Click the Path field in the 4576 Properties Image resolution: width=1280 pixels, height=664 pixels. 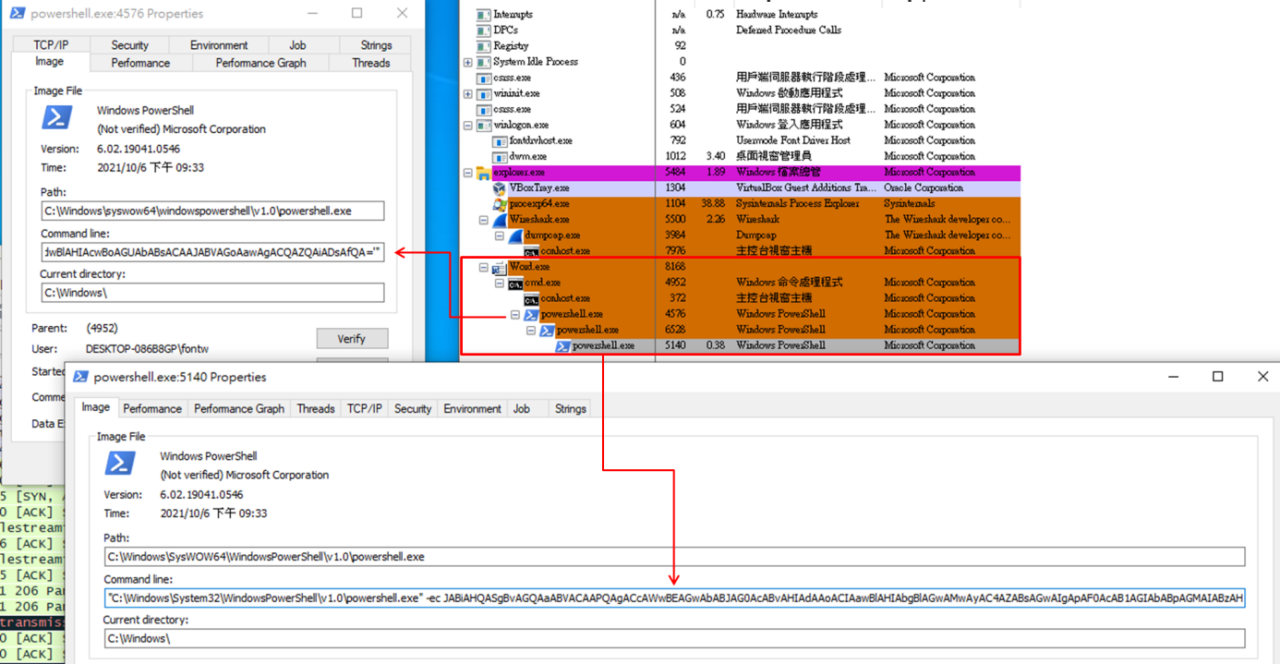tap(212, 211)
